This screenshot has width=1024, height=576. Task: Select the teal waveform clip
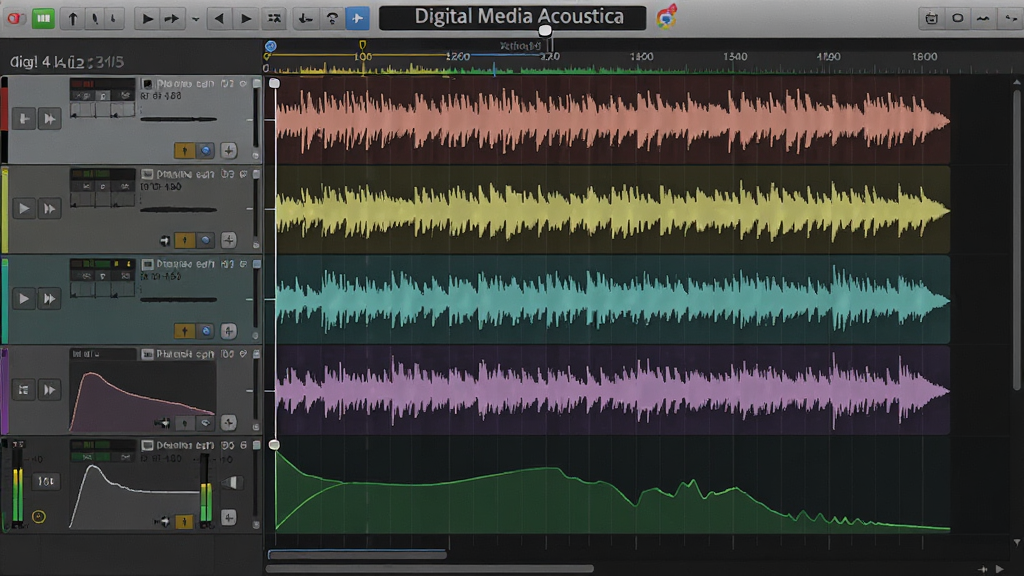tap(613, 300)
